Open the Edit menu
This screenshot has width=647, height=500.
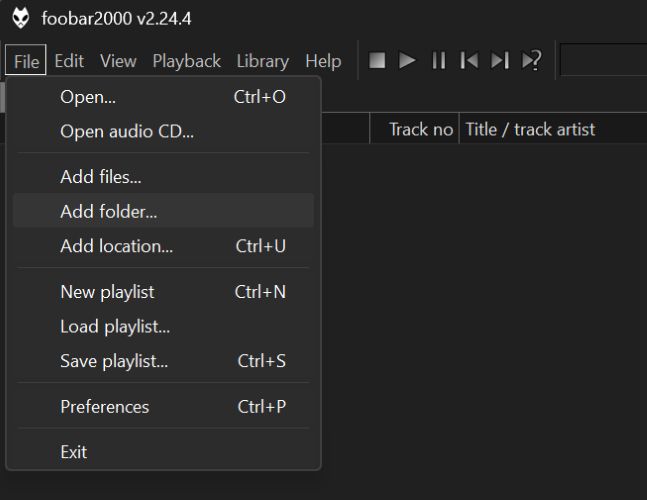coord(69,61)
